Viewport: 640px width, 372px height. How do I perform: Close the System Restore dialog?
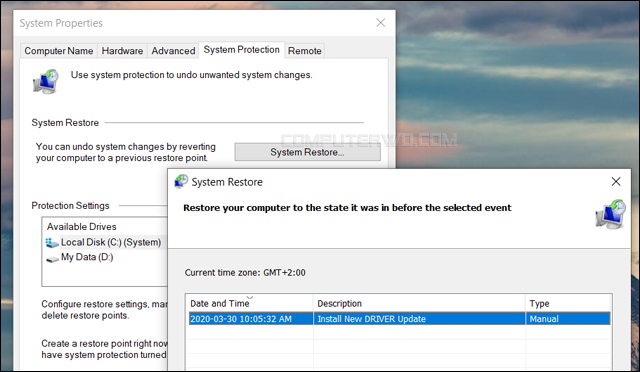pos(616,181)
